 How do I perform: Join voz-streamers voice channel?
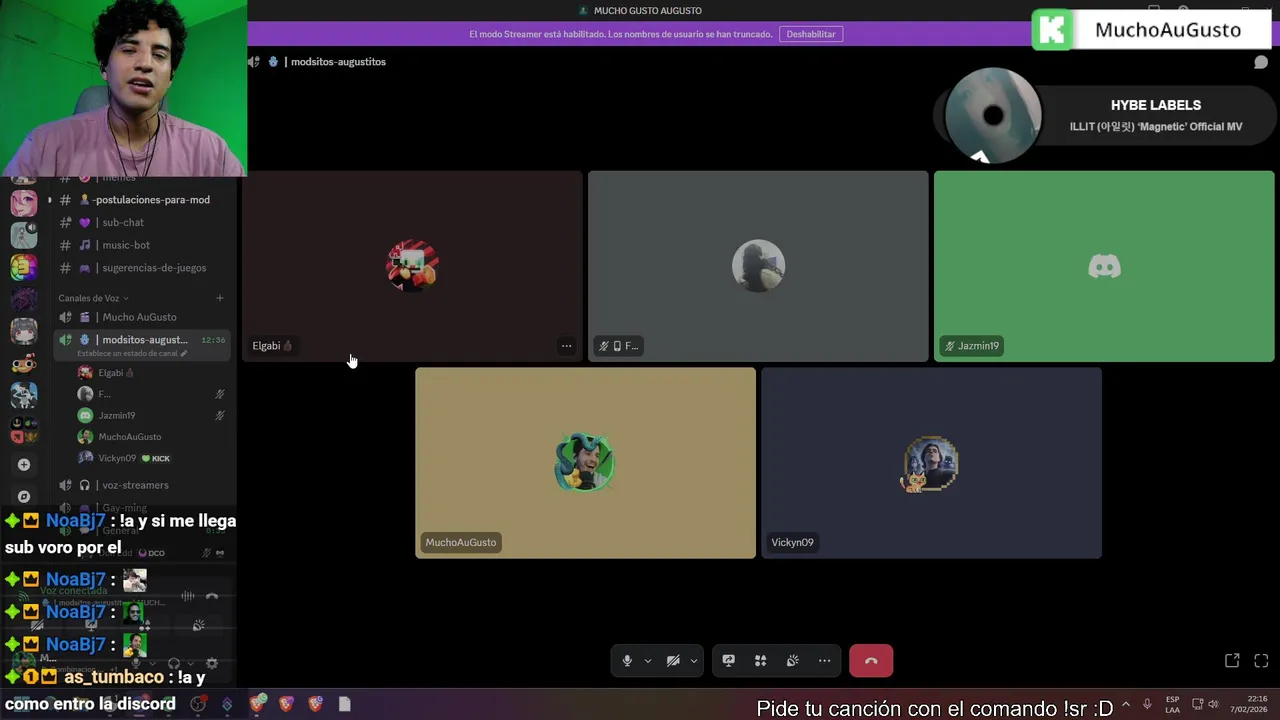(143, 485)
